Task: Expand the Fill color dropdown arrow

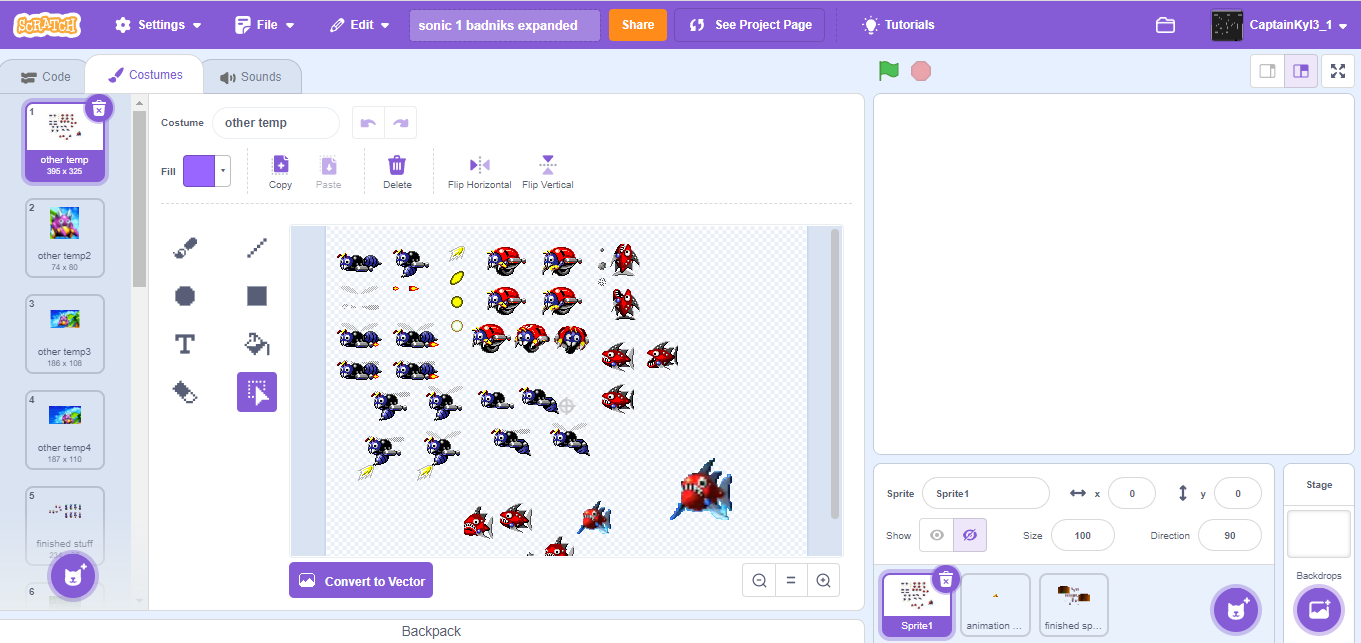Action: (x=224, y=171)
